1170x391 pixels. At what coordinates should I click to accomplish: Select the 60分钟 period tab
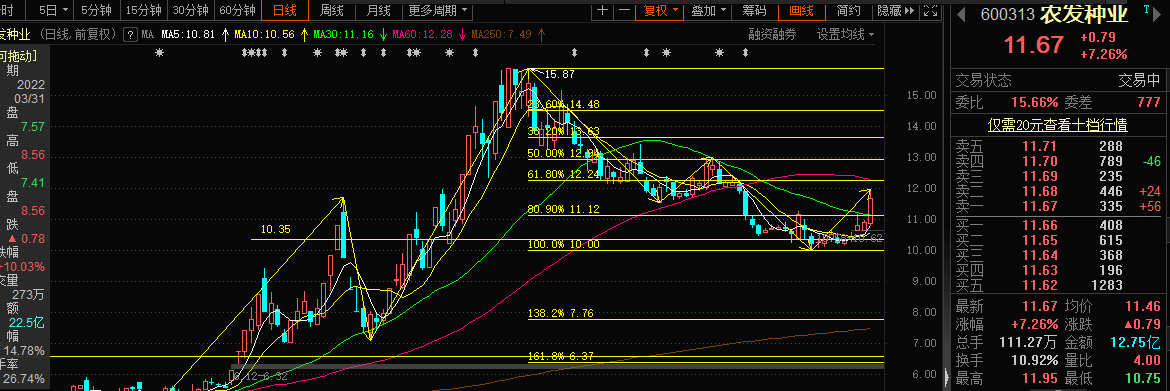coord(237,10)
